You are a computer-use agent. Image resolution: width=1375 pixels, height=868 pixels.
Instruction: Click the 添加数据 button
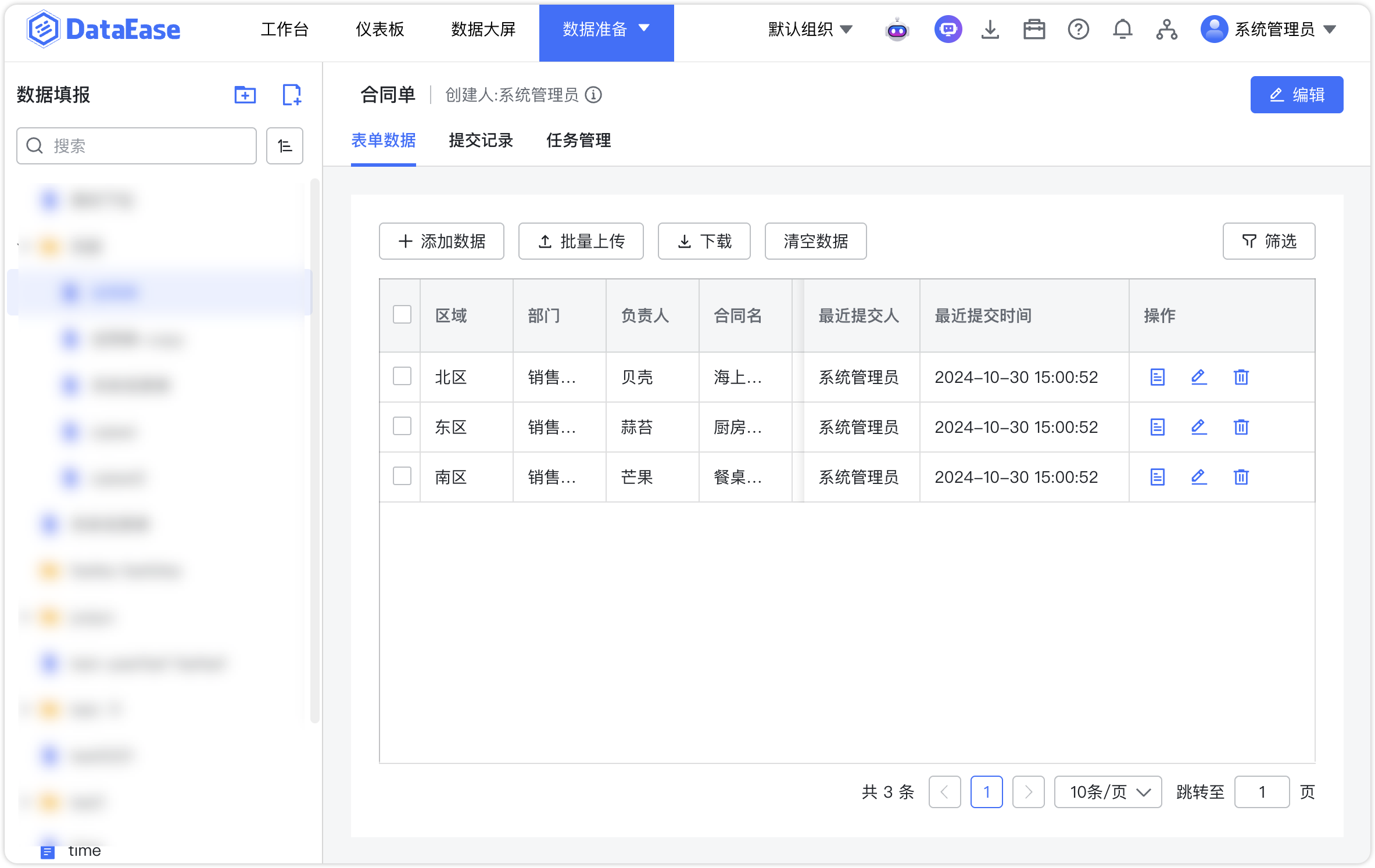point(442,241)
